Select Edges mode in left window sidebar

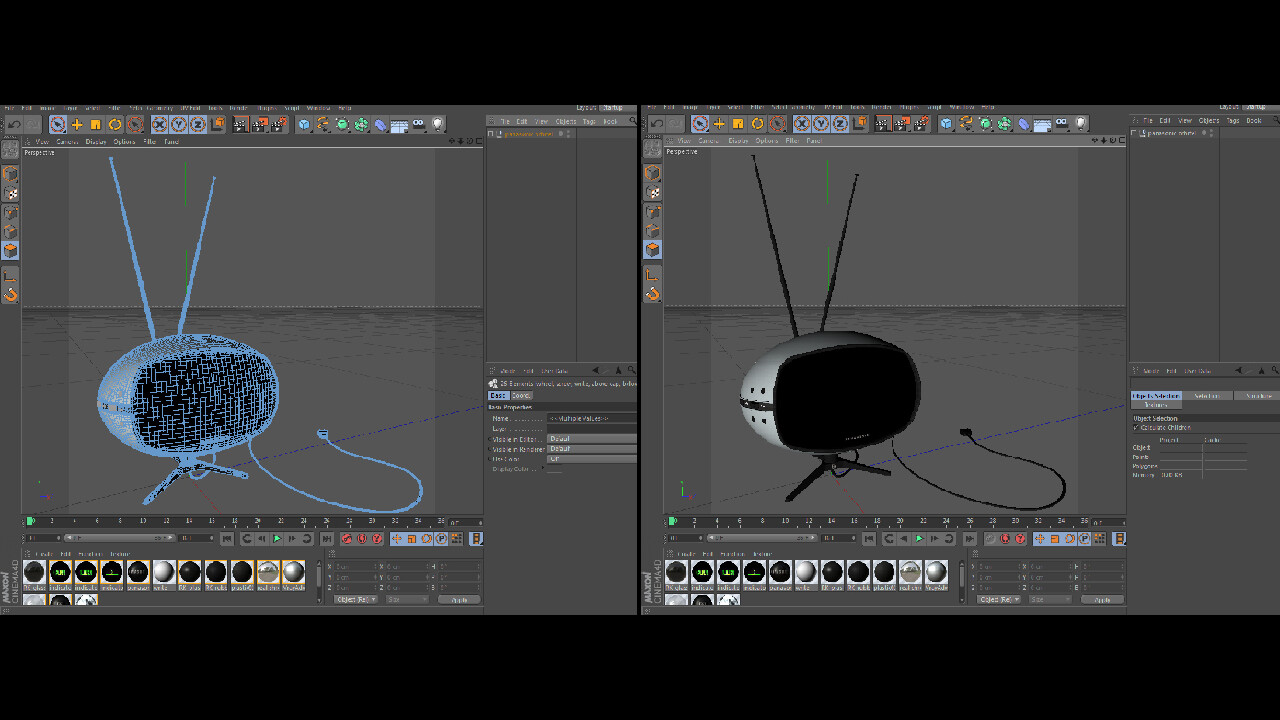[x=10, y=231]
